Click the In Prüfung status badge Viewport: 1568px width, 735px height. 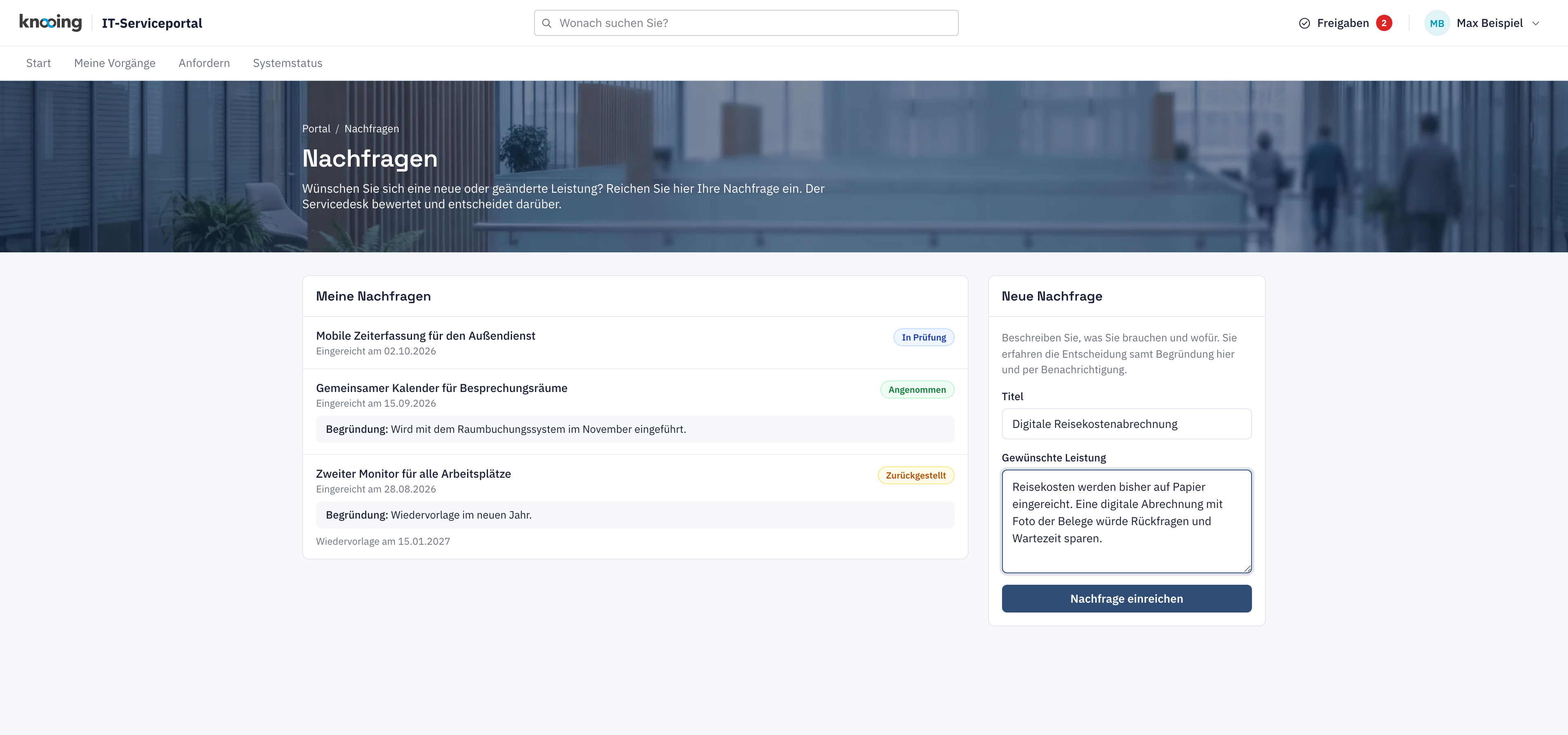[923, 338]
